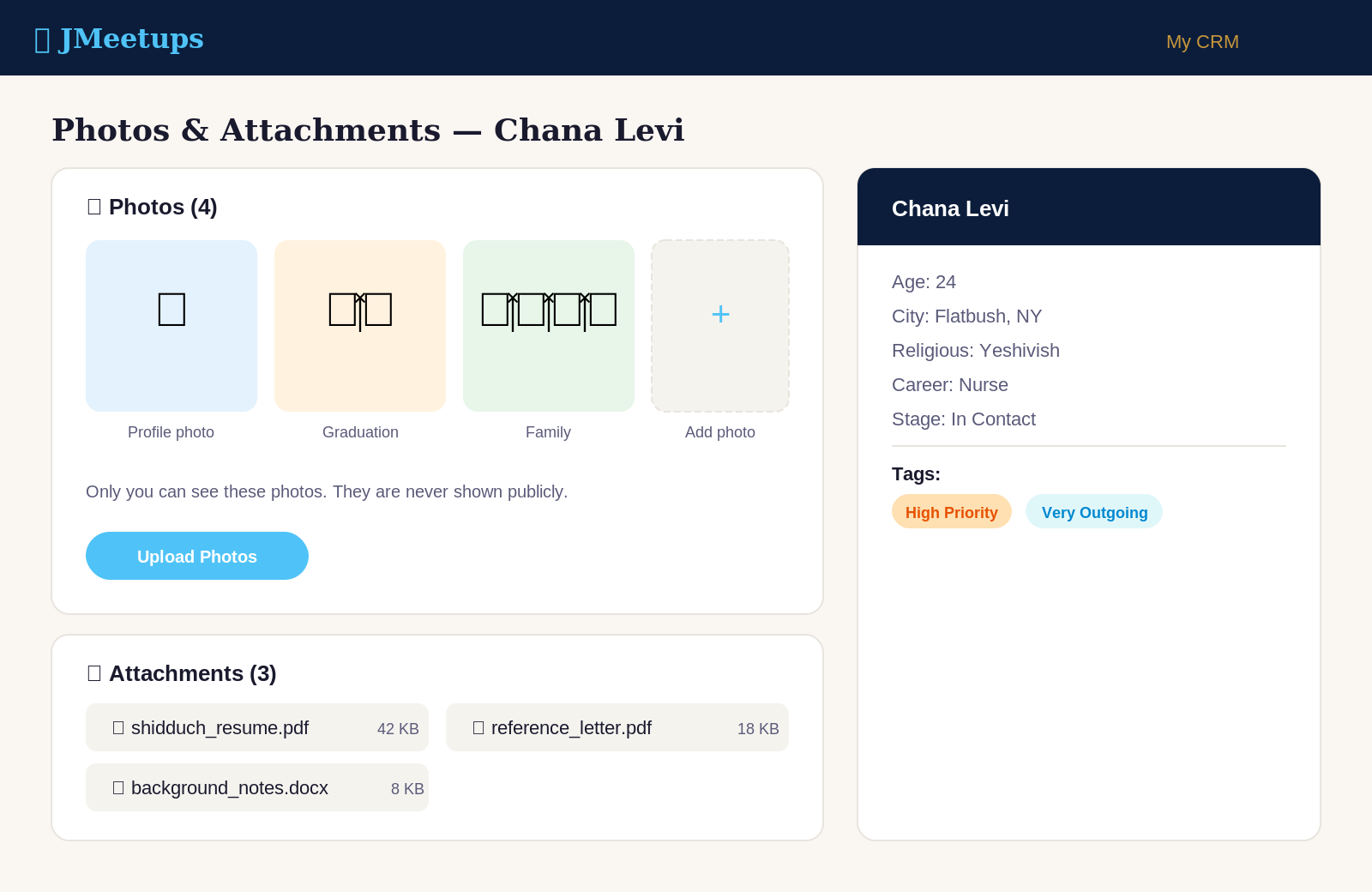Open the My CRM navigation link

pos(1201,41)
